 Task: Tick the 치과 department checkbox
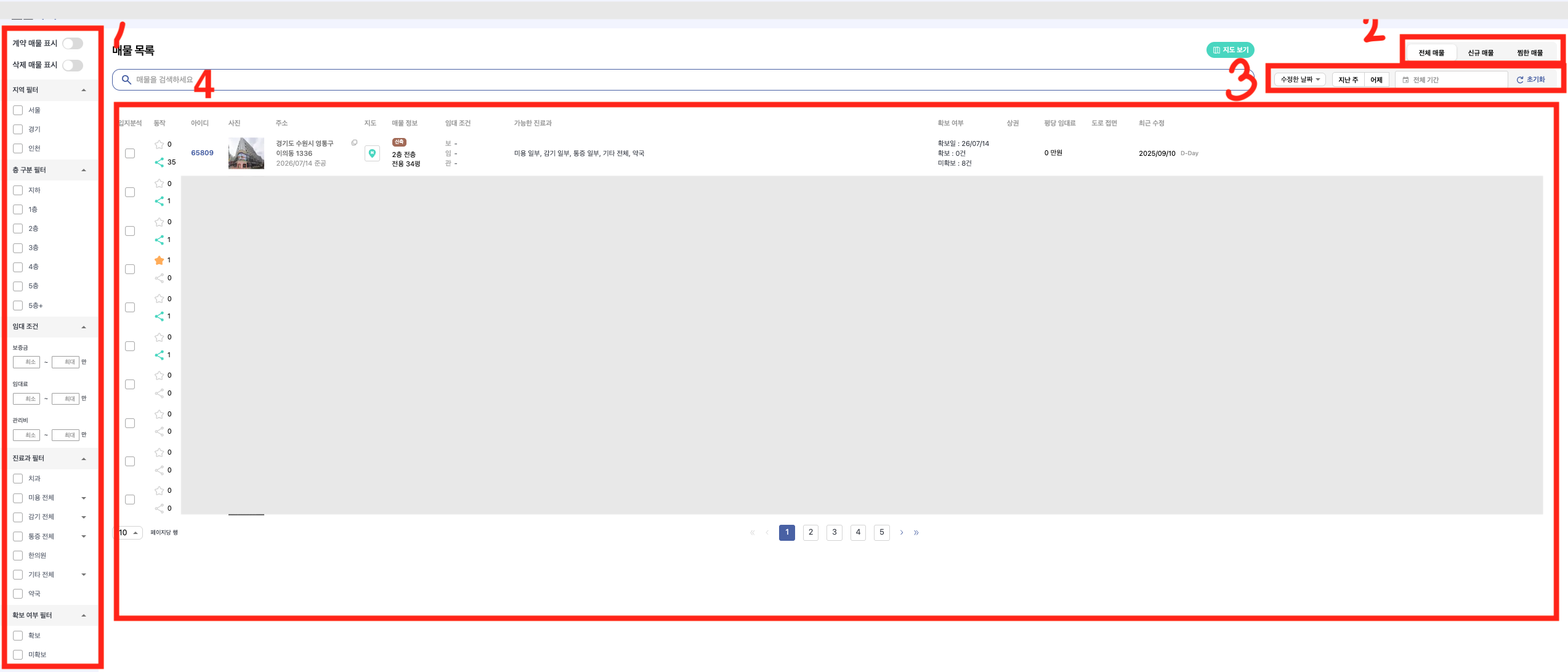point(18,479)
